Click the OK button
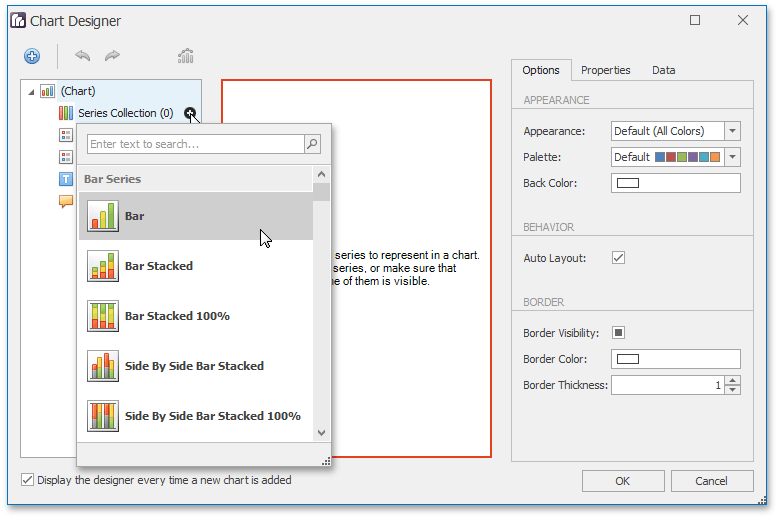780x520 pixels. tap(623, 481)
